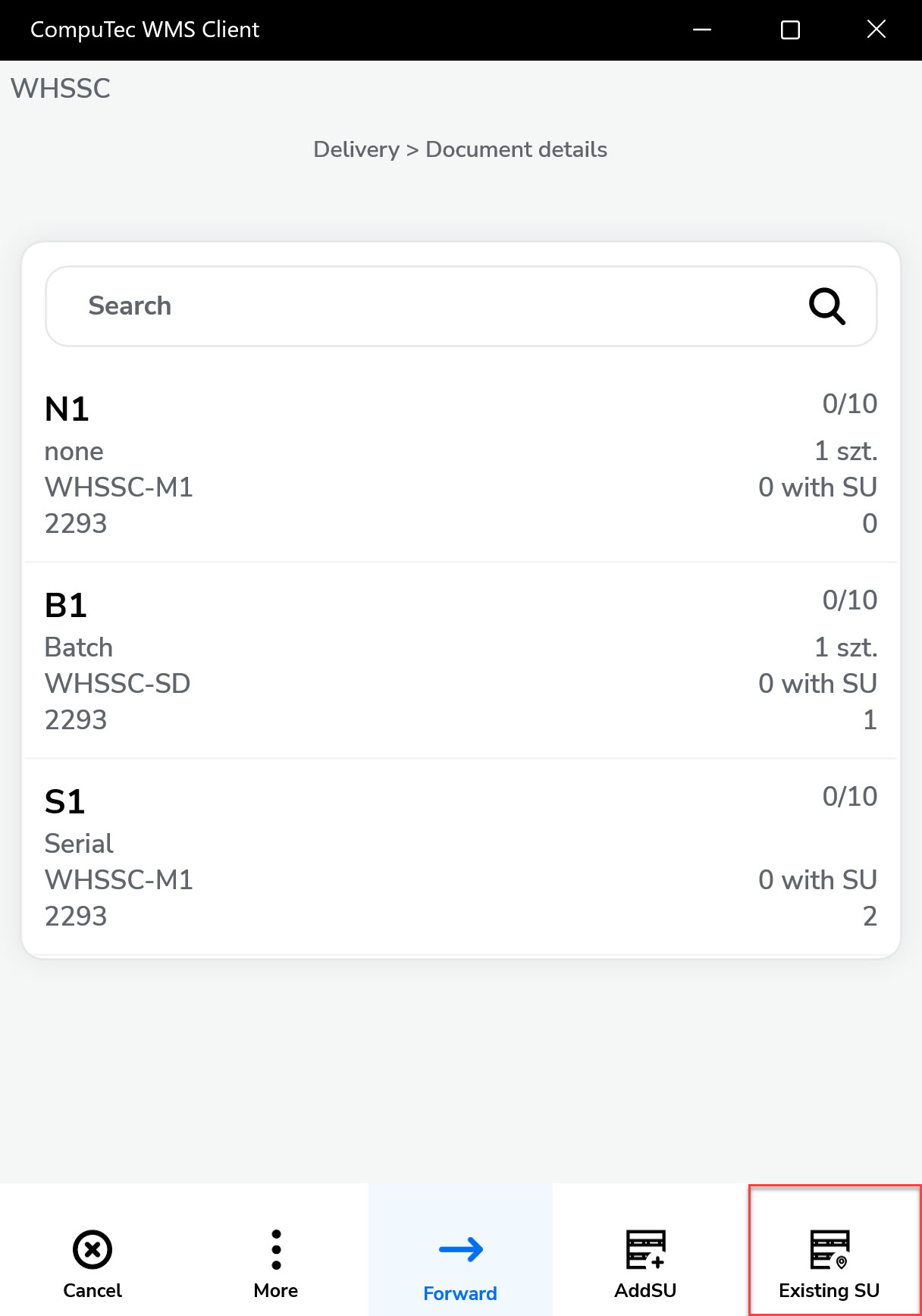Click the AddSU pallet-plus icon
The height and width of the screenshot is (1316, 922).
645,1249
